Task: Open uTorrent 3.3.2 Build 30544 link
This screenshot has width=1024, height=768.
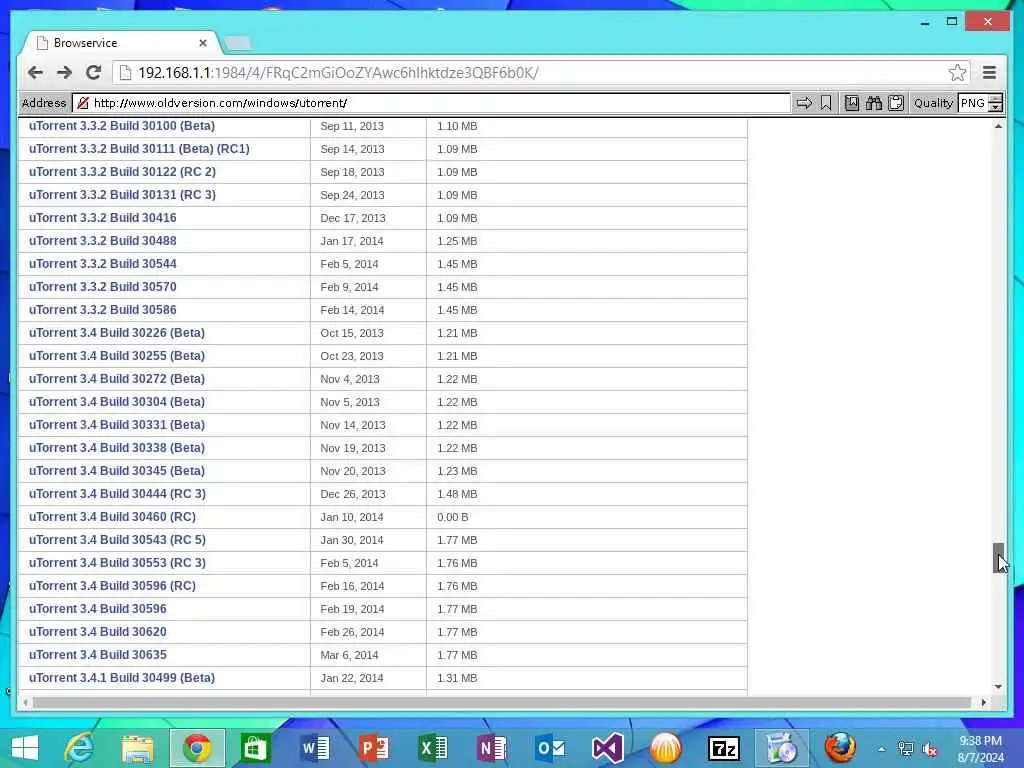Action: 103,263
